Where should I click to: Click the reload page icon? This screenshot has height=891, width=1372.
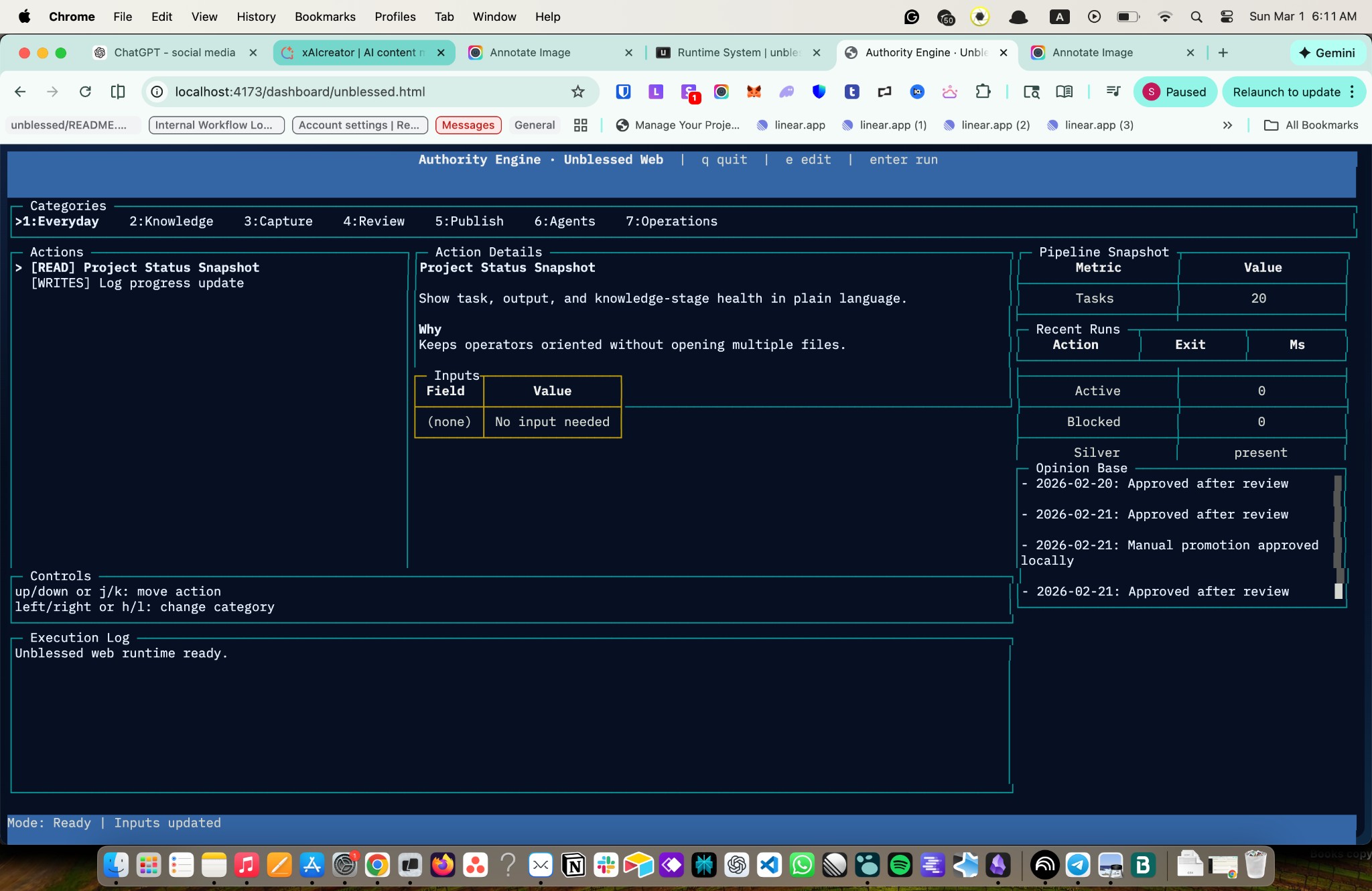(85, 92)
